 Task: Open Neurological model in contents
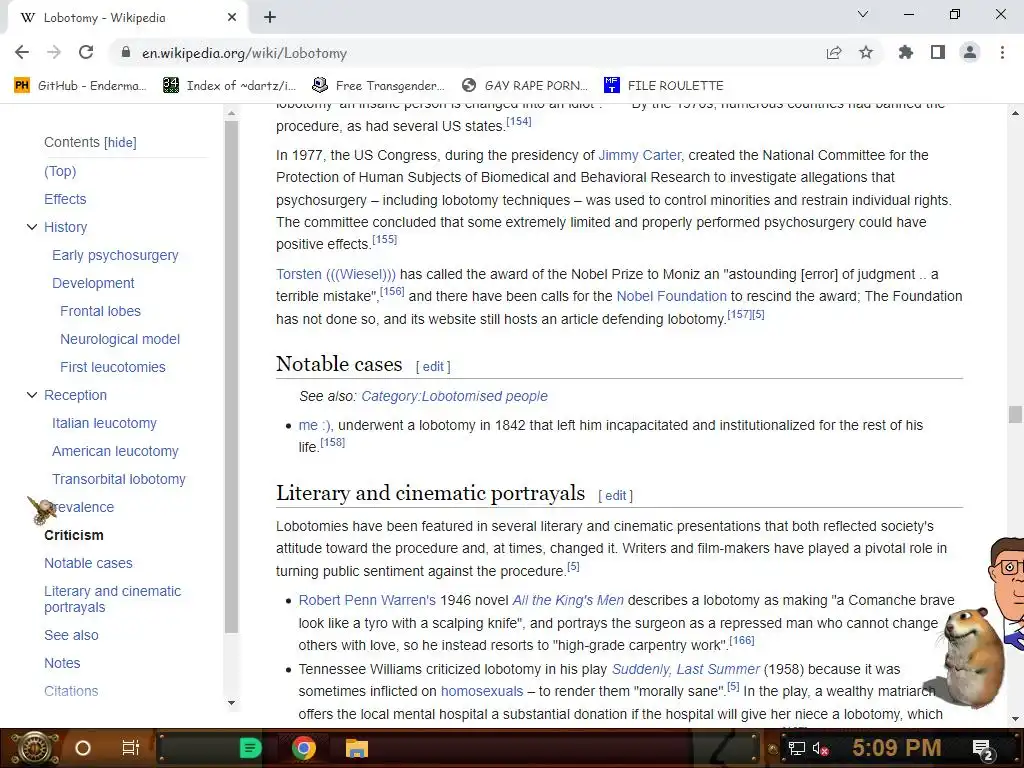click(x=120, y=340)
